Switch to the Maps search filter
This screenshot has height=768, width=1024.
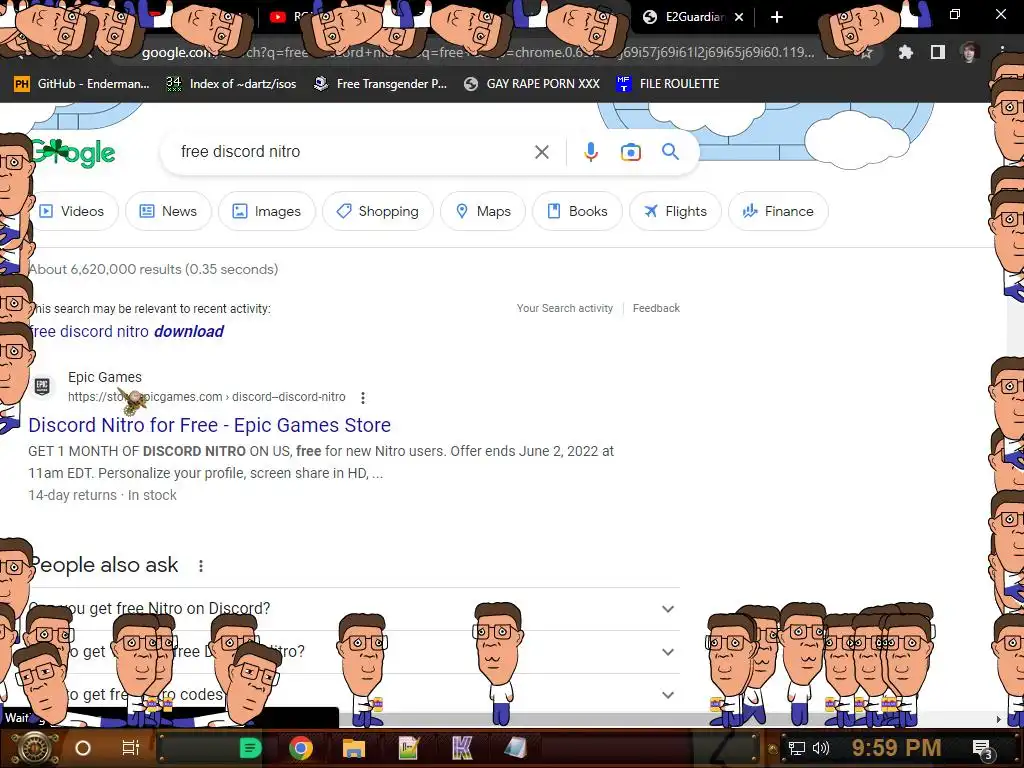point(483,211)
